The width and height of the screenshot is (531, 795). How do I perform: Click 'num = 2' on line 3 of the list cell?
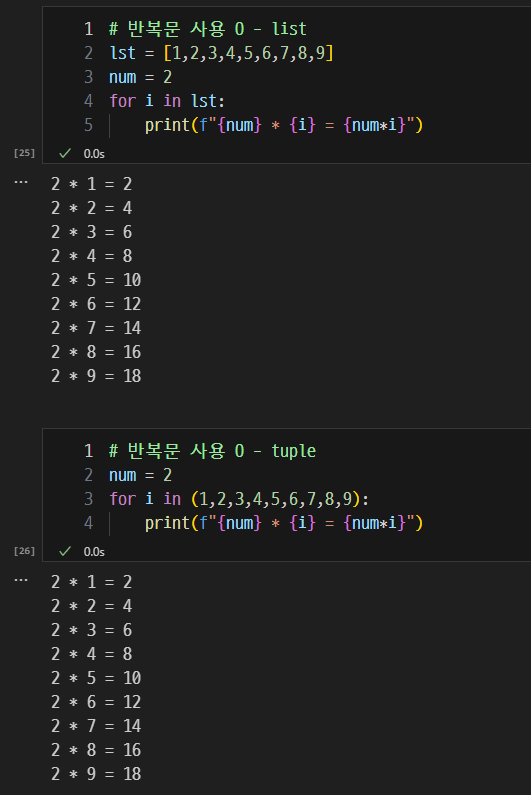pyautogui.click(x=140, y=77)
